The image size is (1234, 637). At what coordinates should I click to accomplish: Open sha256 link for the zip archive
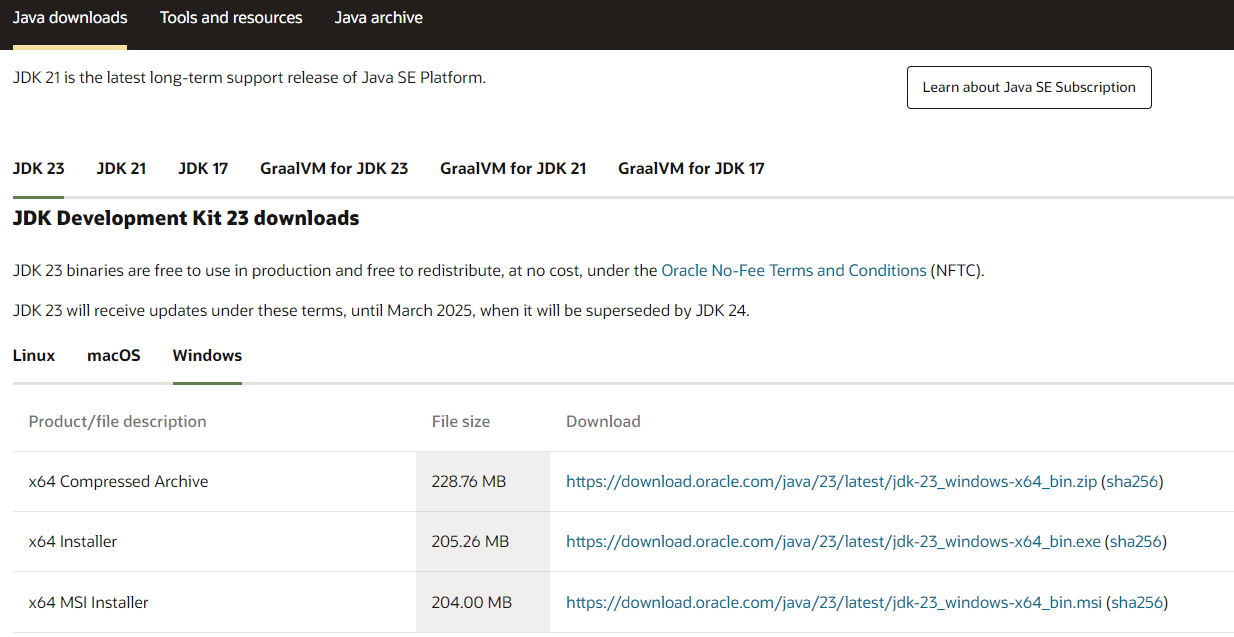click(x=1132, y=482)
